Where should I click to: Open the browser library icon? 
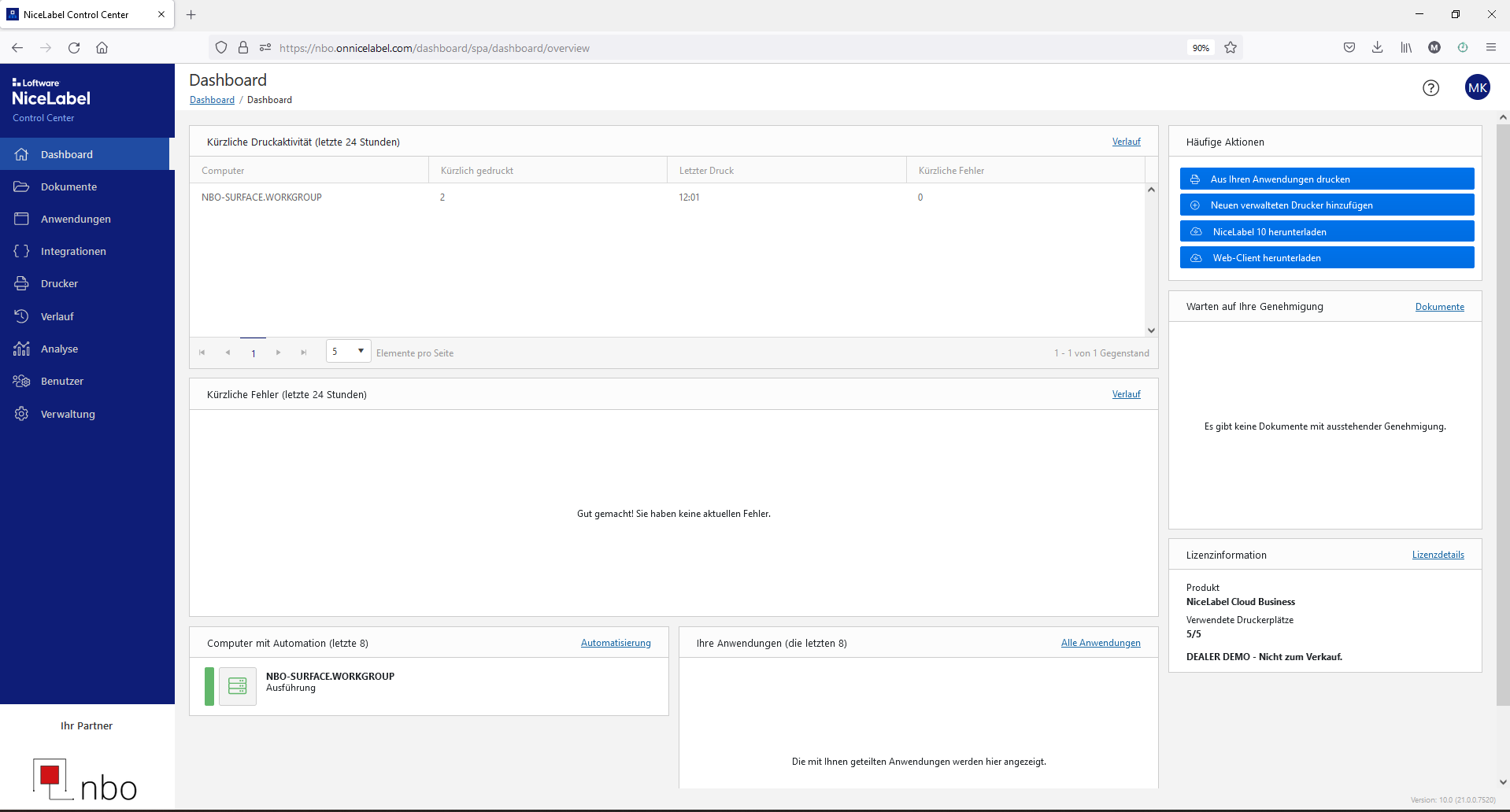point(1405,47)
